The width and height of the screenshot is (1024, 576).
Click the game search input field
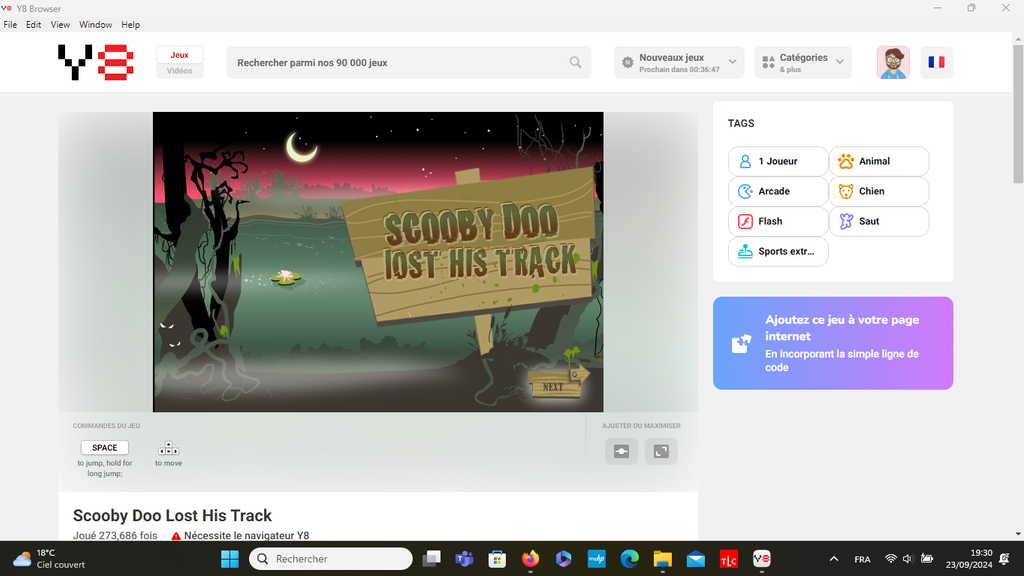(x=400, y=62)
